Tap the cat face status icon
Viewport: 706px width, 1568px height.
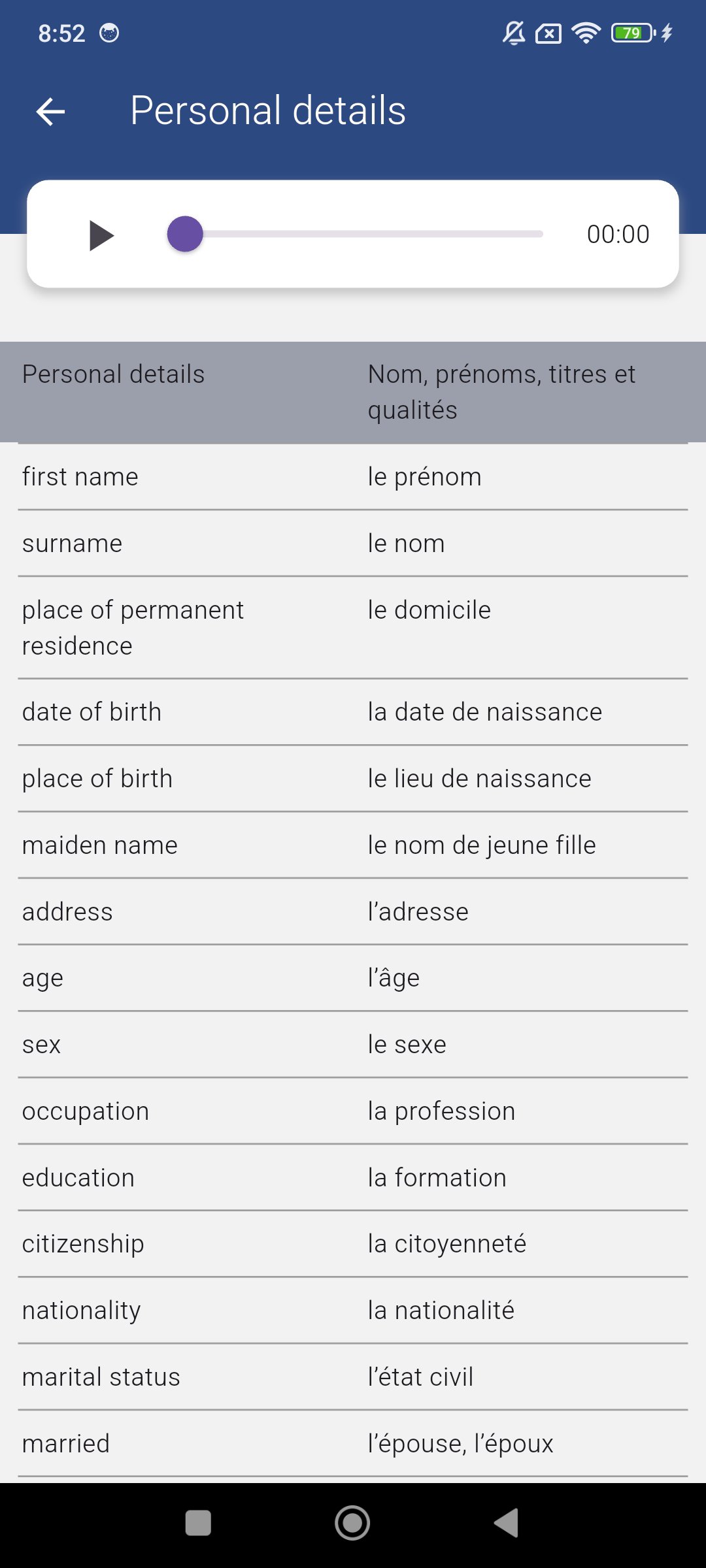point(109,33)
